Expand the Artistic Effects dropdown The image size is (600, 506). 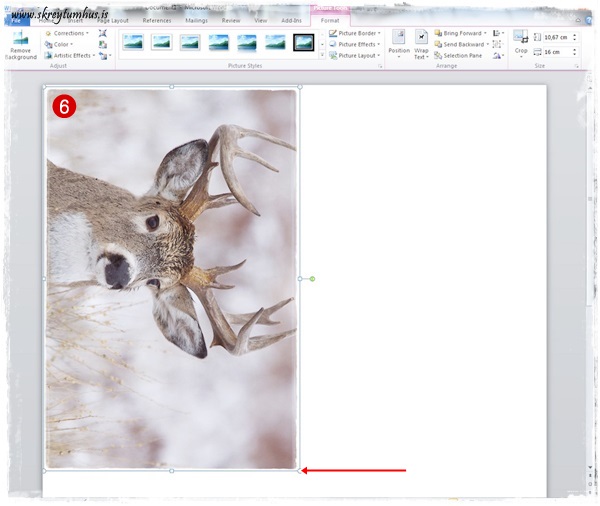pyautogui.click(x=70, y=56)
